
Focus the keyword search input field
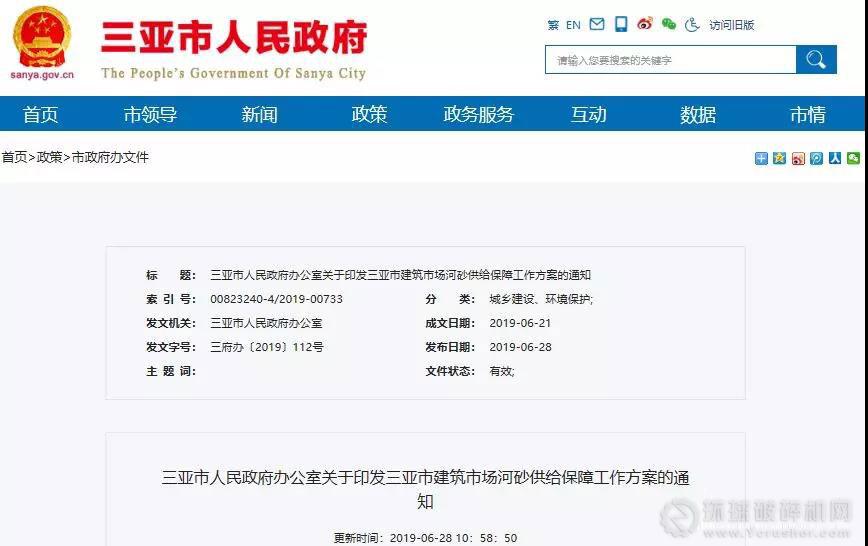pos(670,60)
